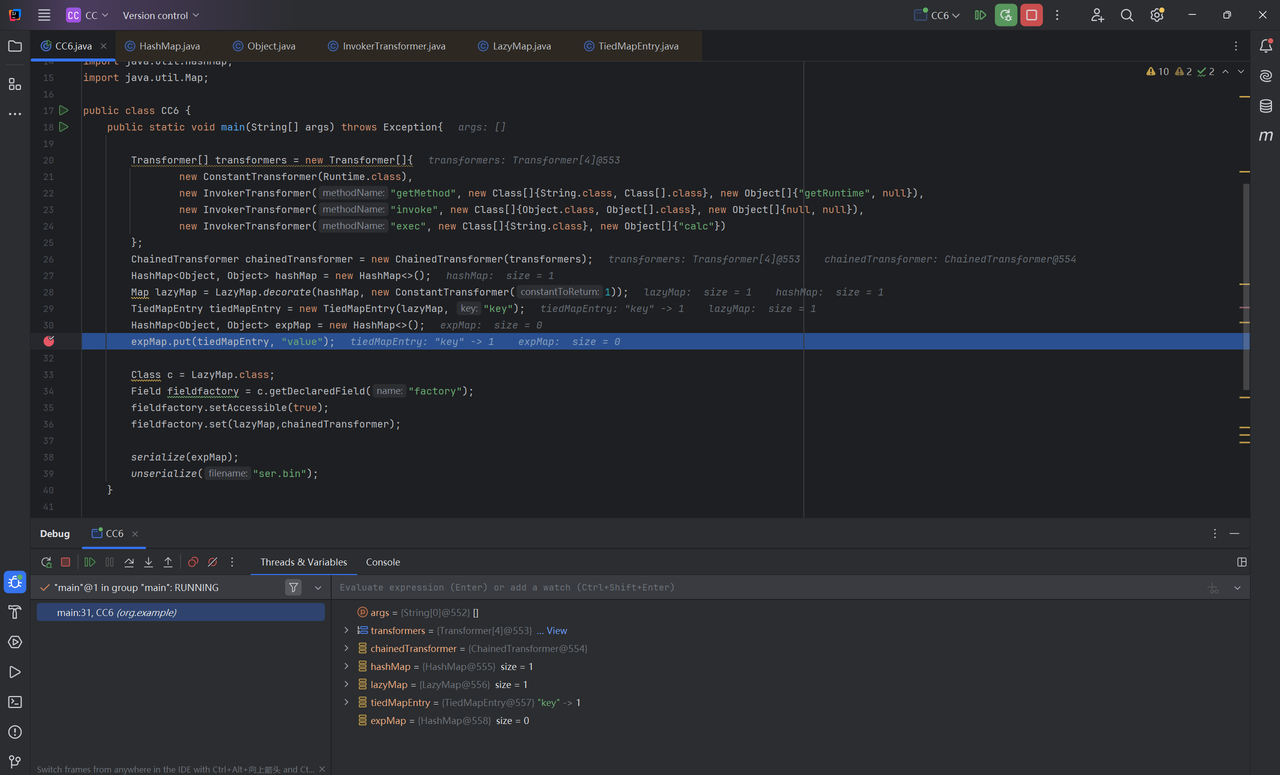Select the Threads & Variables tab
This screenshot has width=1280, height=775.
tap(303, 562)
